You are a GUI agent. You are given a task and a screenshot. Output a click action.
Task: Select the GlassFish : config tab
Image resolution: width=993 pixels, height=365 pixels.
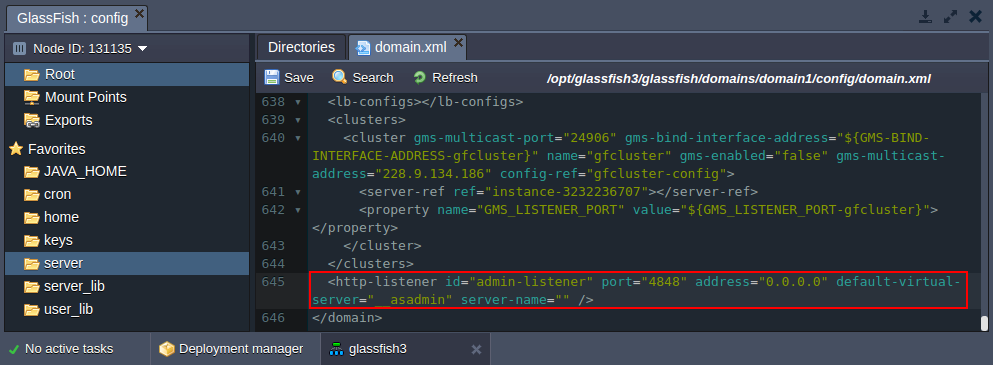[x=77, y=18]
